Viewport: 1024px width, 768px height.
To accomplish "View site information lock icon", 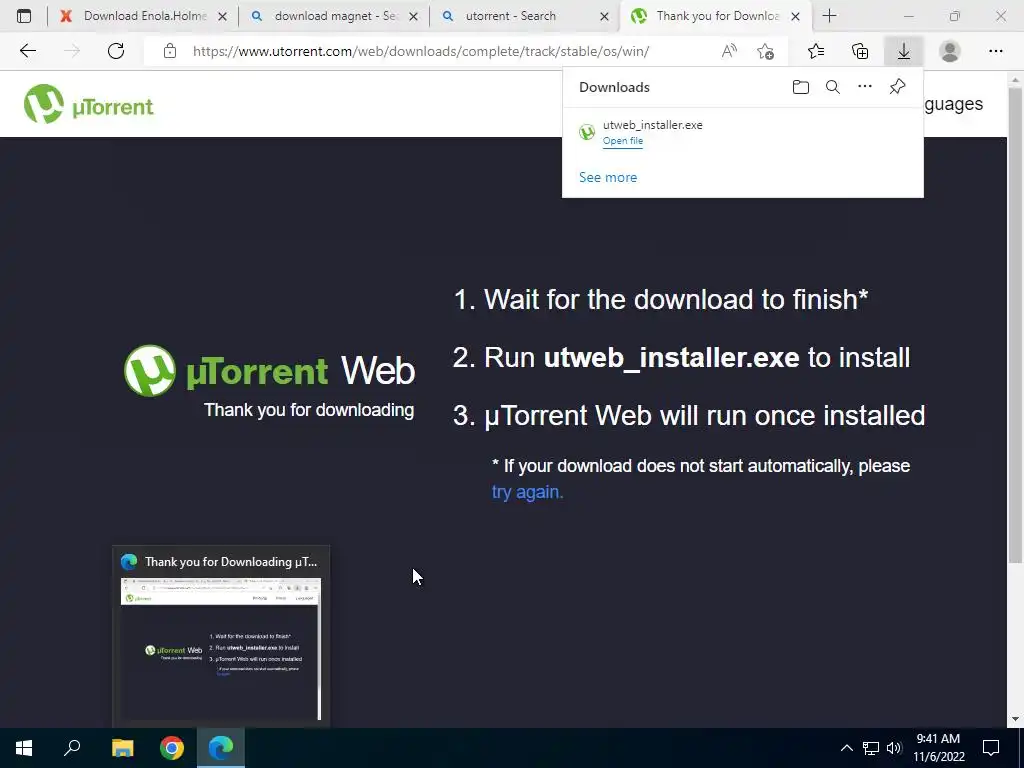I will [x=170, y=51].
